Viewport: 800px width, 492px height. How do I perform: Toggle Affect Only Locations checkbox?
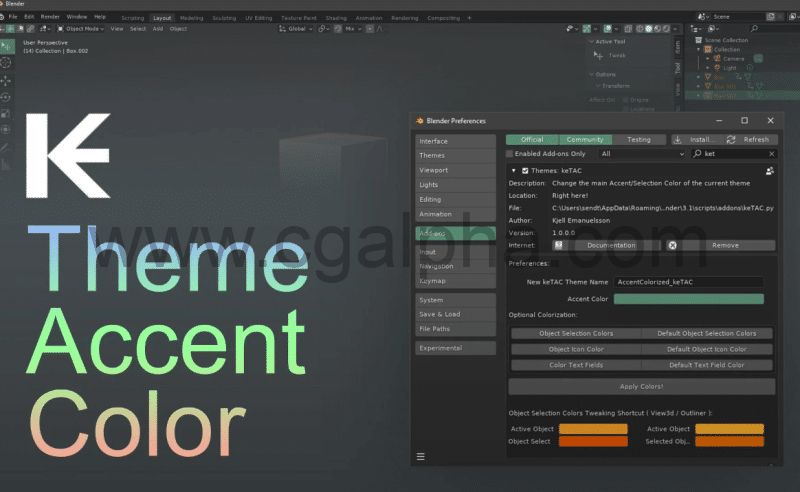coord(626,109)
